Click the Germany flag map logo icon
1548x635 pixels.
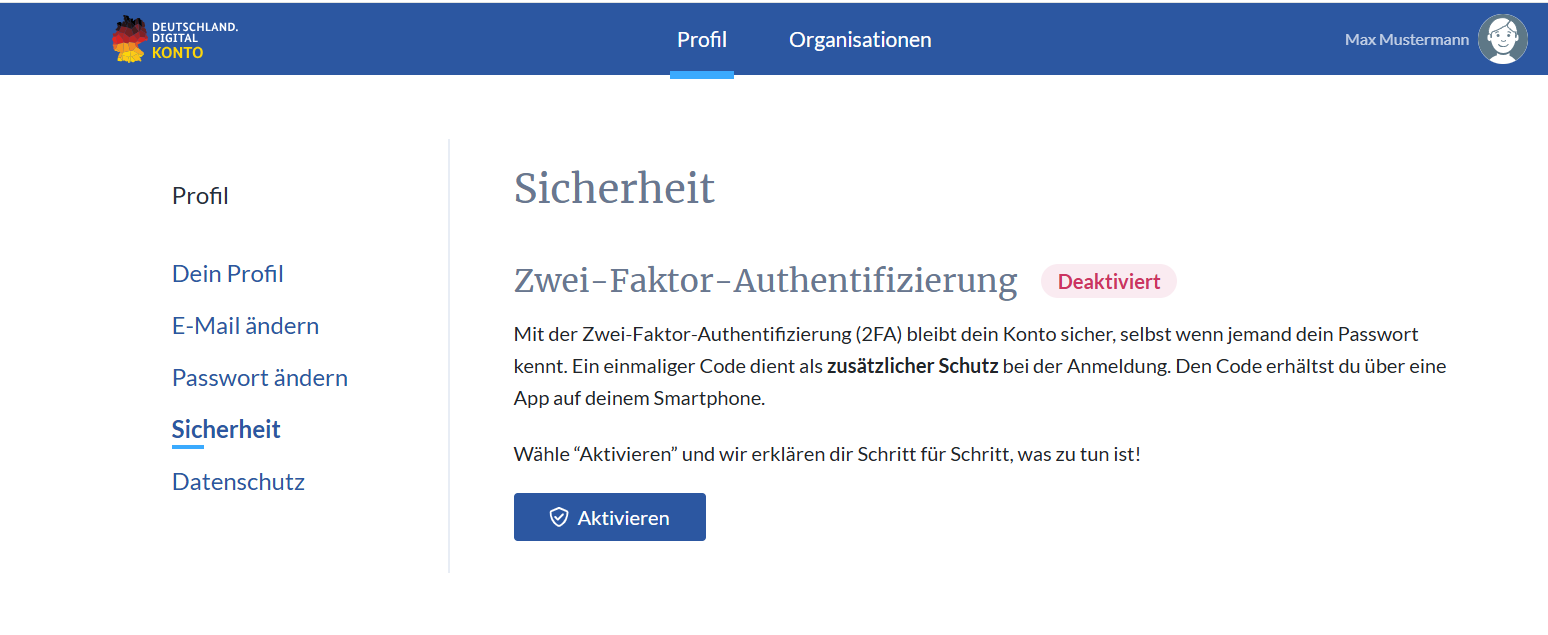pos(129,39)
